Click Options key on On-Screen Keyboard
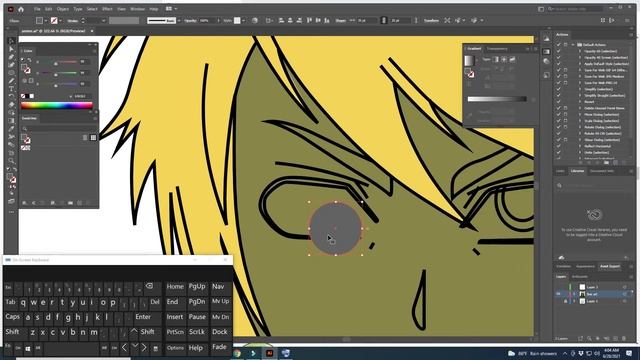 point(175,348)
